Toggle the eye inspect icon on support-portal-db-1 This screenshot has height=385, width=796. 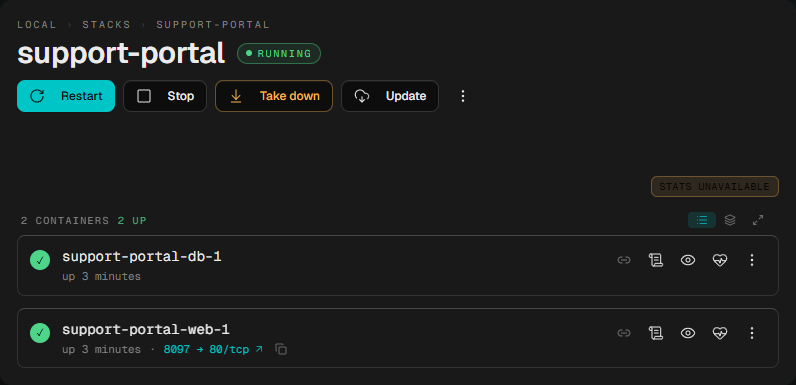(688, 260)
